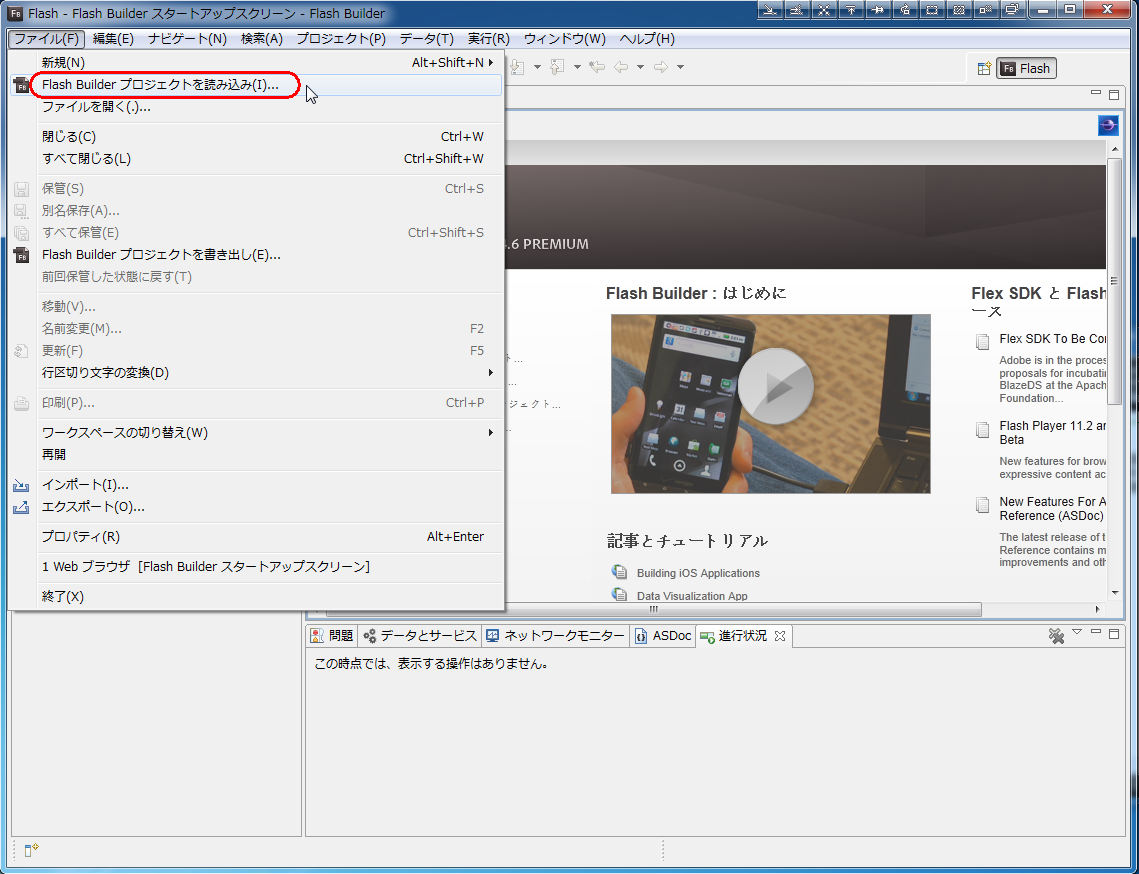The height and width of the screenshot is (874, 1139).
Task: Open the 検索(A) menu
Action: tap(262, 39)
